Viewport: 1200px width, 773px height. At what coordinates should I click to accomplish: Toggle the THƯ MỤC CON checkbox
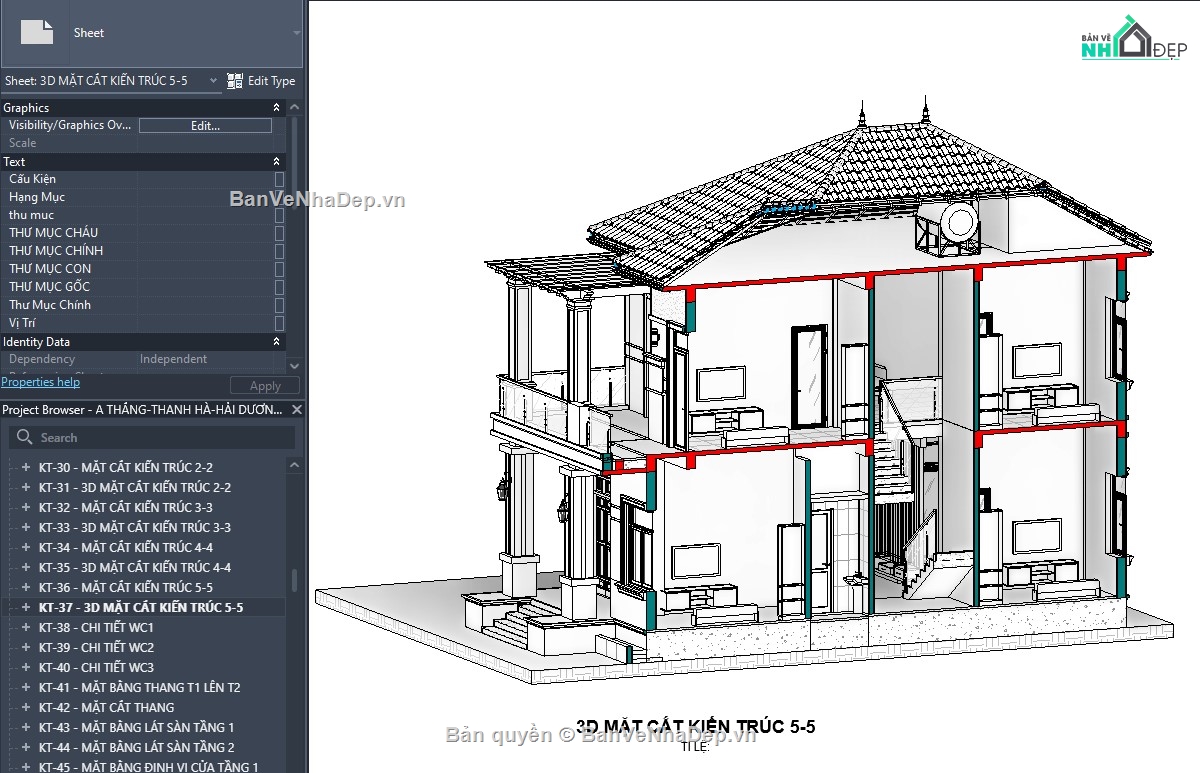tap(279, 269)
